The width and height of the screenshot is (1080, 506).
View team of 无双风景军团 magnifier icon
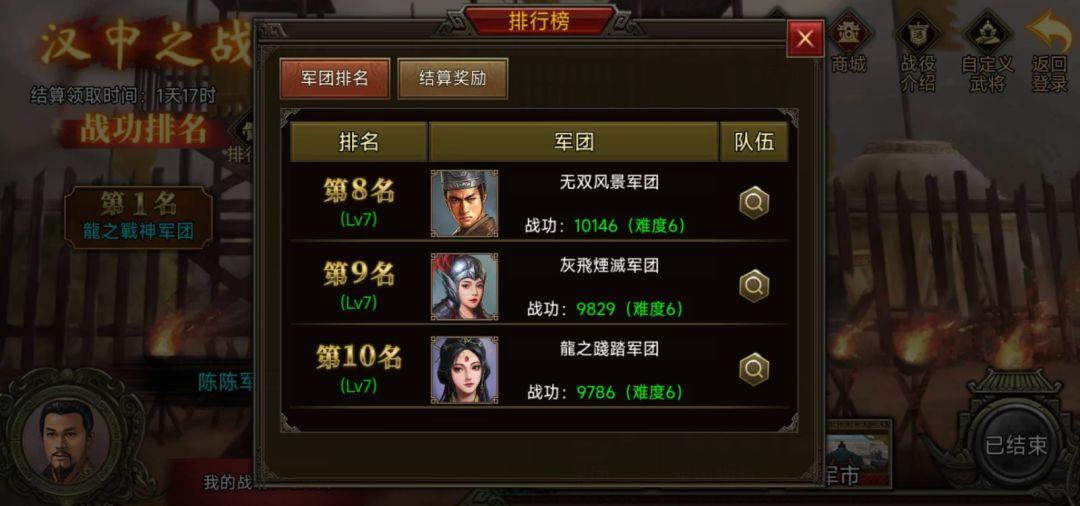coord(754,203)
